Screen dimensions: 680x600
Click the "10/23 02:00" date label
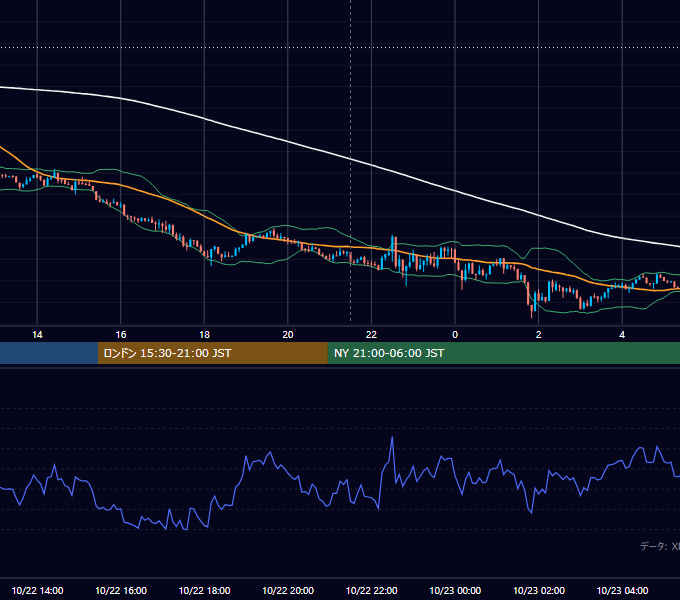539,590
